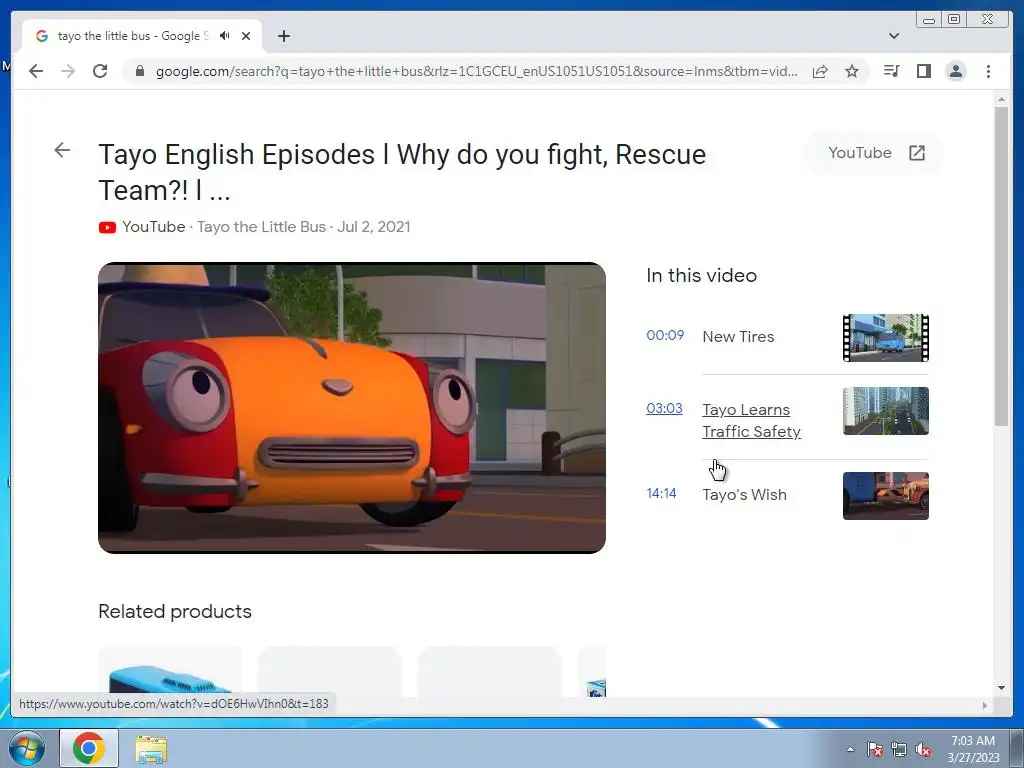The height and width of the screenshot is (768, 1024).
Task: Open Windows Explorer from taskbar
Action: point(151,749)
